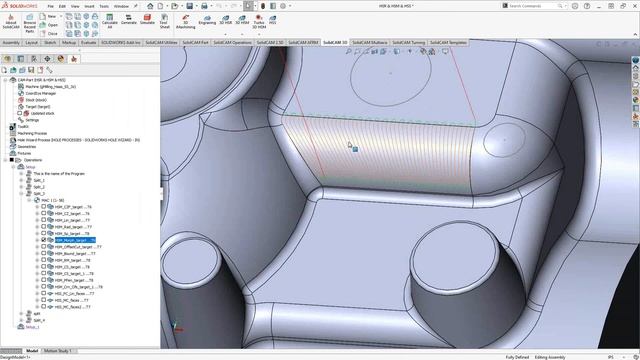The height and width of the screenshot is (360, 640).
Task: Collapse the MAC 1 coordinate node
Action: (29, 200)
